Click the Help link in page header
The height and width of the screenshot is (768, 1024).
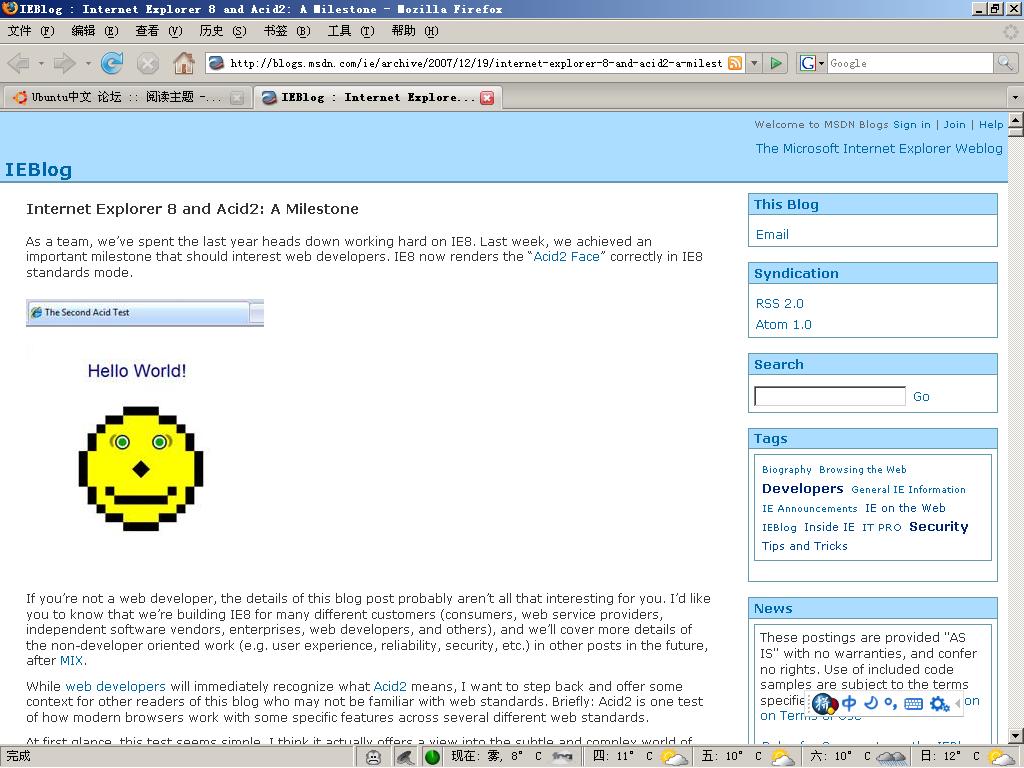(991, 124)
